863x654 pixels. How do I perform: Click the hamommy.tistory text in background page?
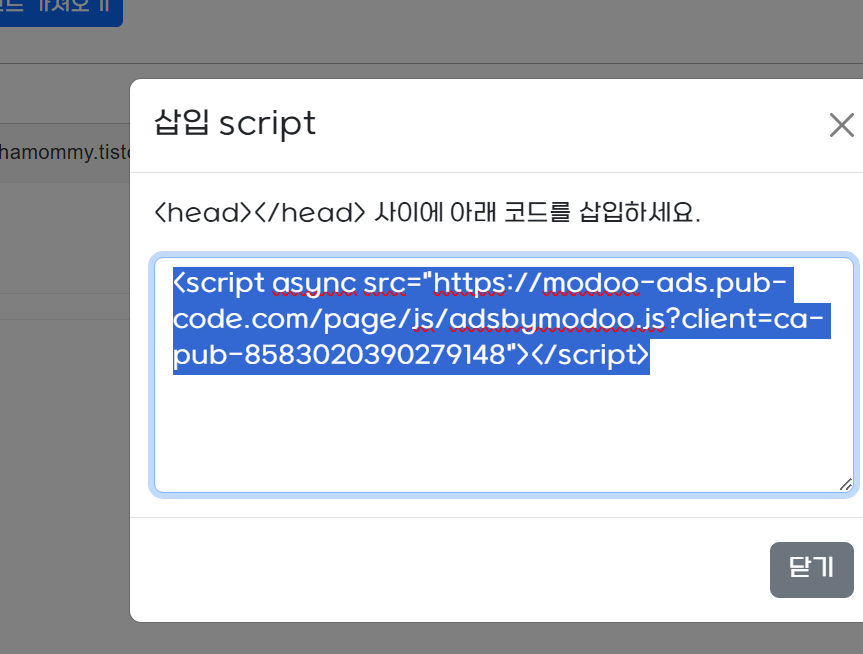65,152
